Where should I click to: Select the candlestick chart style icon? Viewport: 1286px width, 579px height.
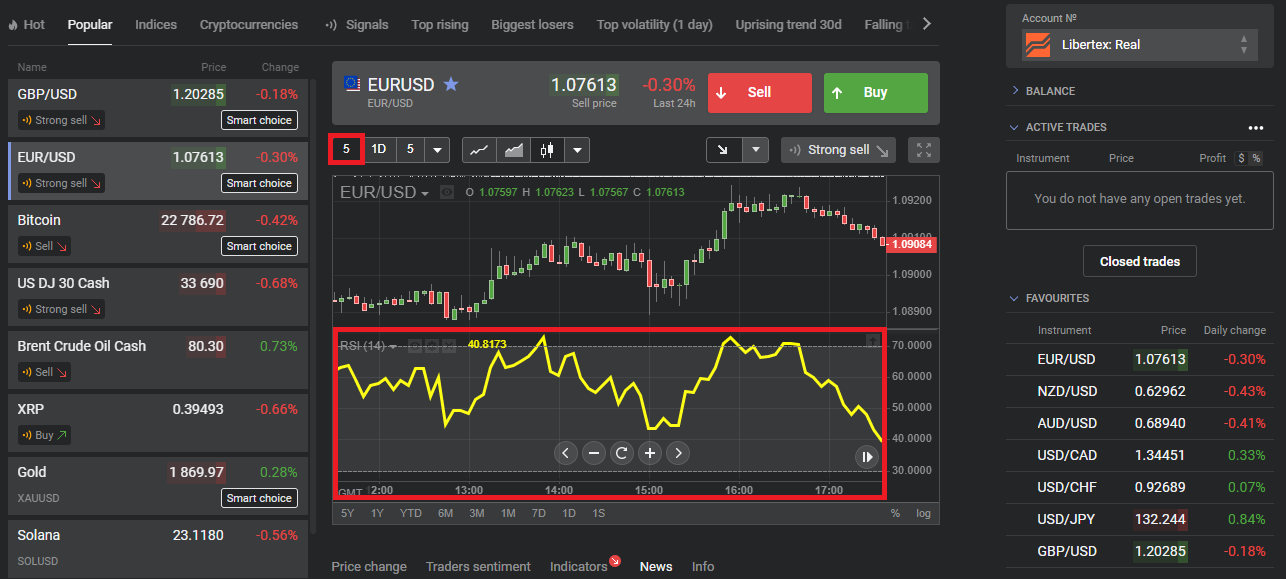pos(547,149)
